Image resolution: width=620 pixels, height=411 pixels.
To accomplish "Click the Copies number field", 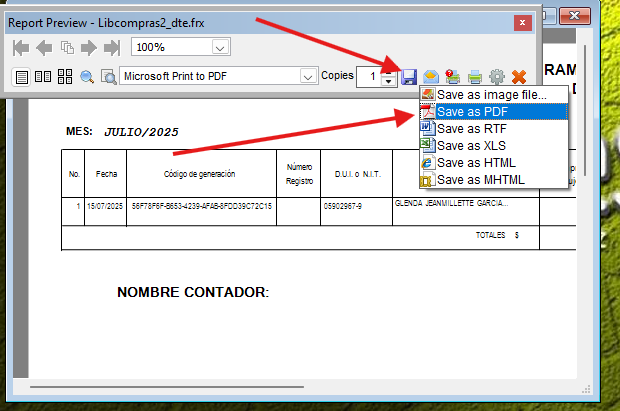I will tap(370, 76).
